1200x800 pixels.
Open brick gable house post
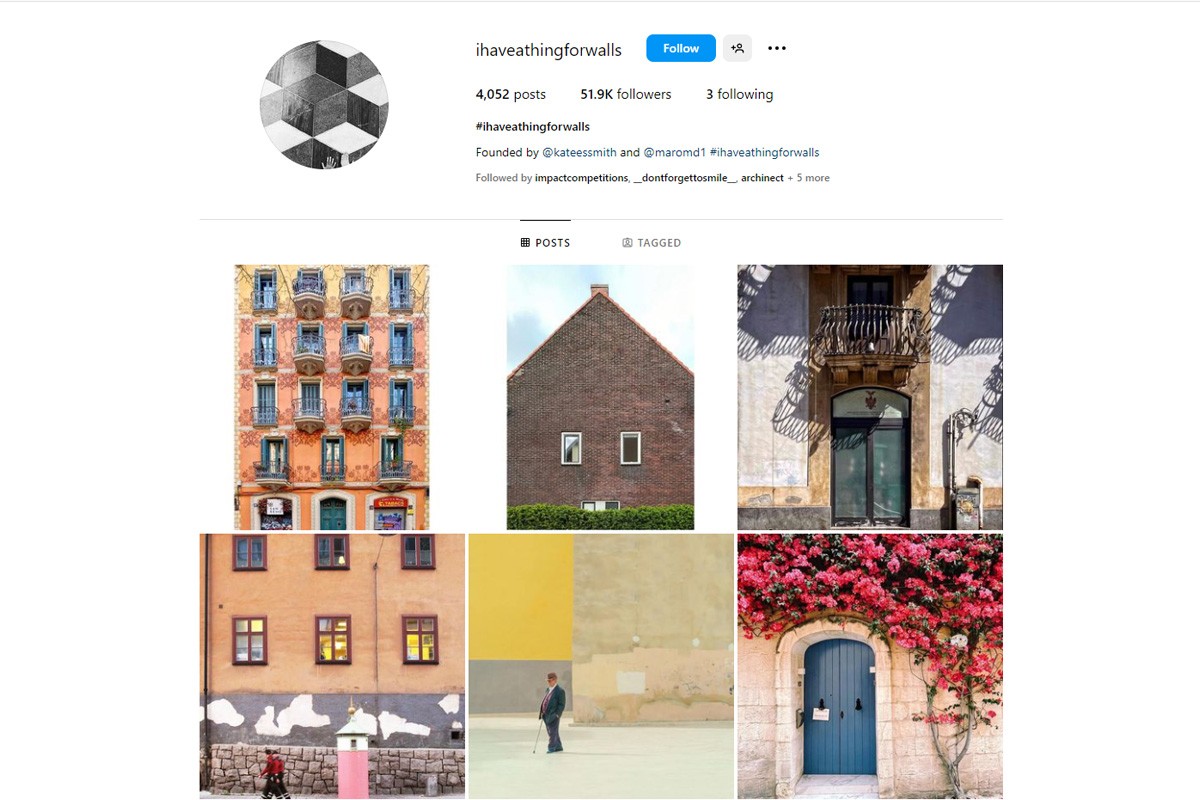[x=600, y=397]
